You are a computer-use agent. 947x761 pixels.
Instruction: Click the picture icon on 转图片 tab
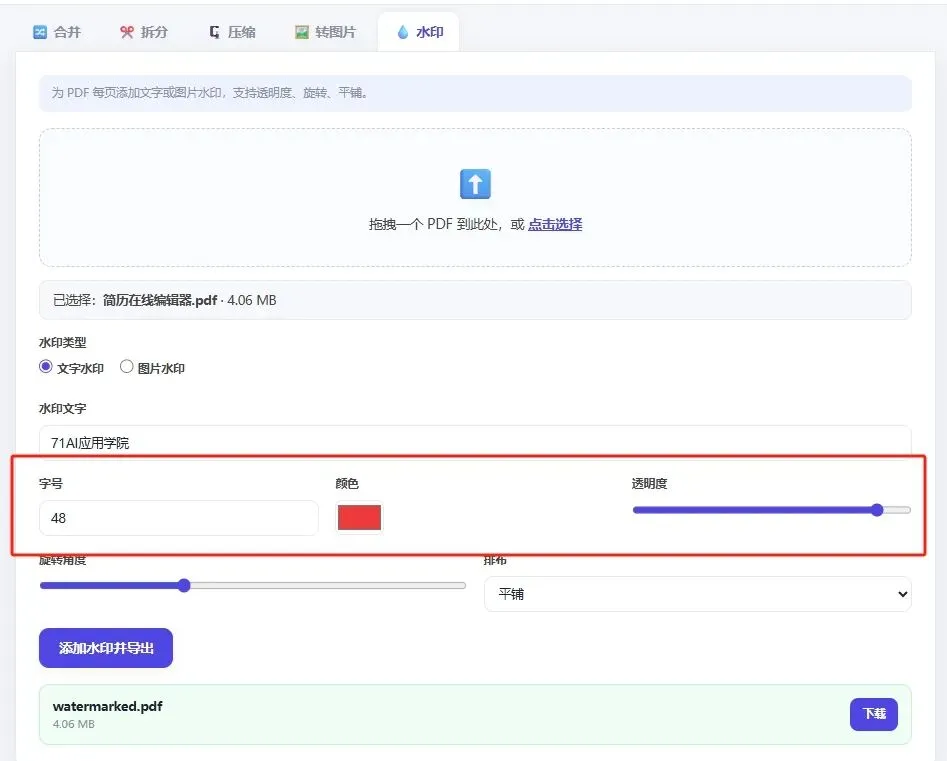(301, 32)
